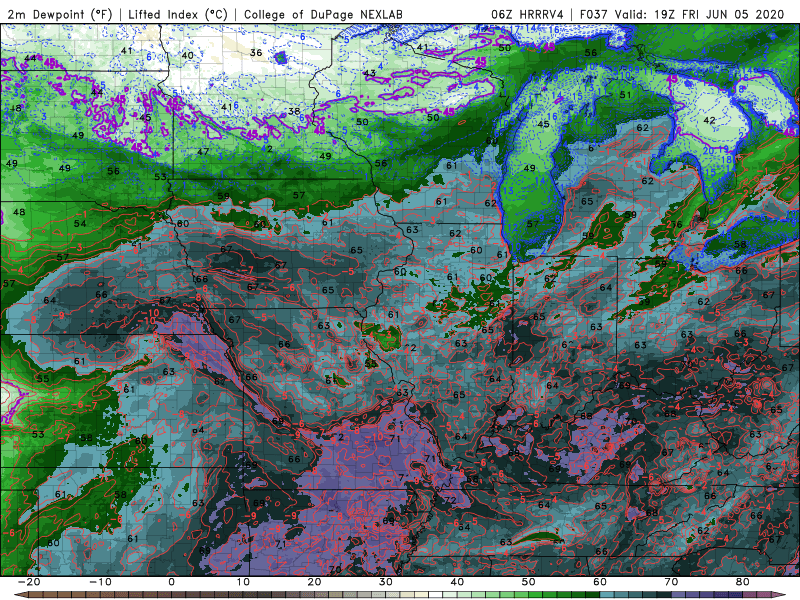
Task: Click the 'F037 Valid: 19Z FRI JUN 05 2020' text
Action: [x=682, y=14]
